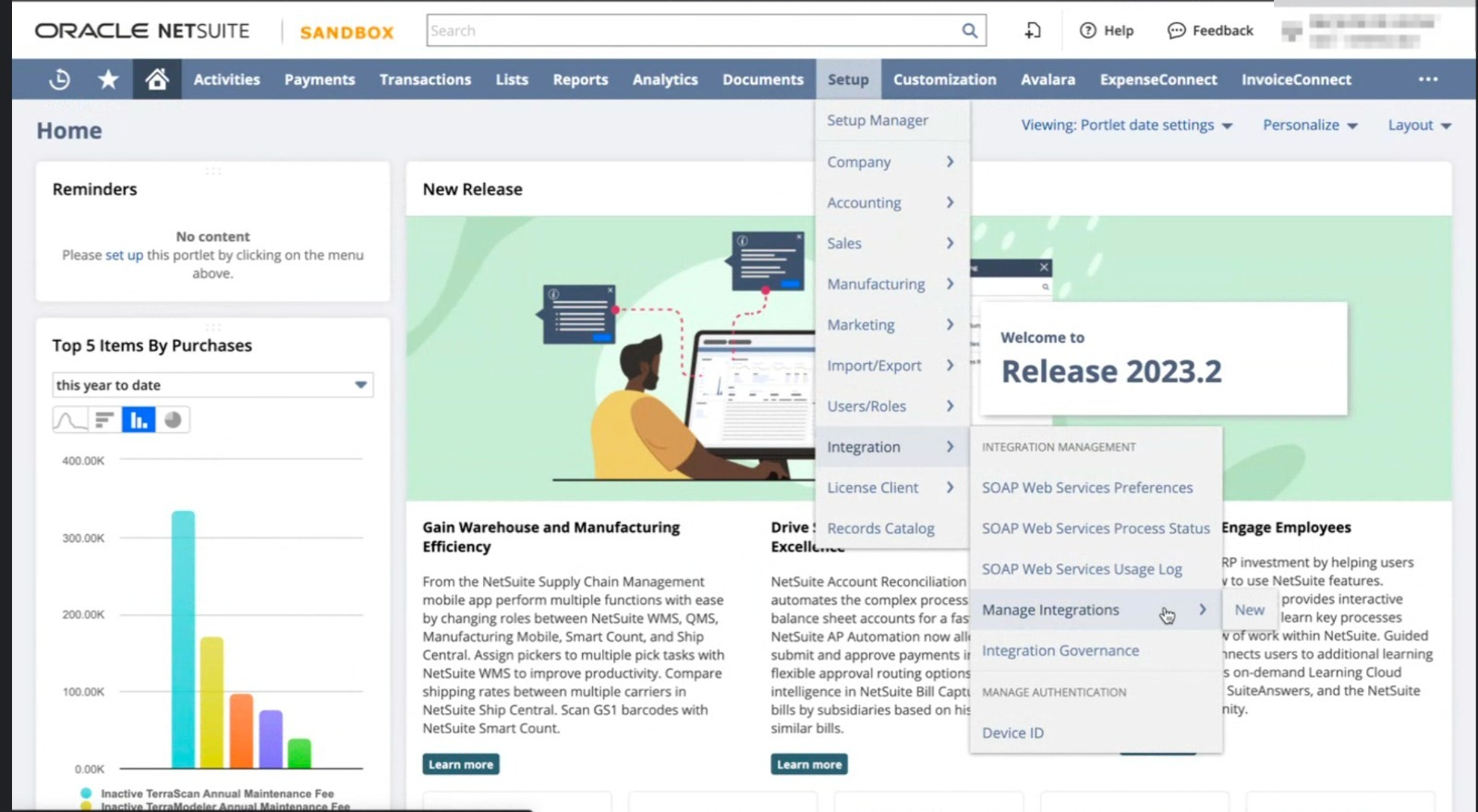Switch chart to pie view

[x=173, y=420]
